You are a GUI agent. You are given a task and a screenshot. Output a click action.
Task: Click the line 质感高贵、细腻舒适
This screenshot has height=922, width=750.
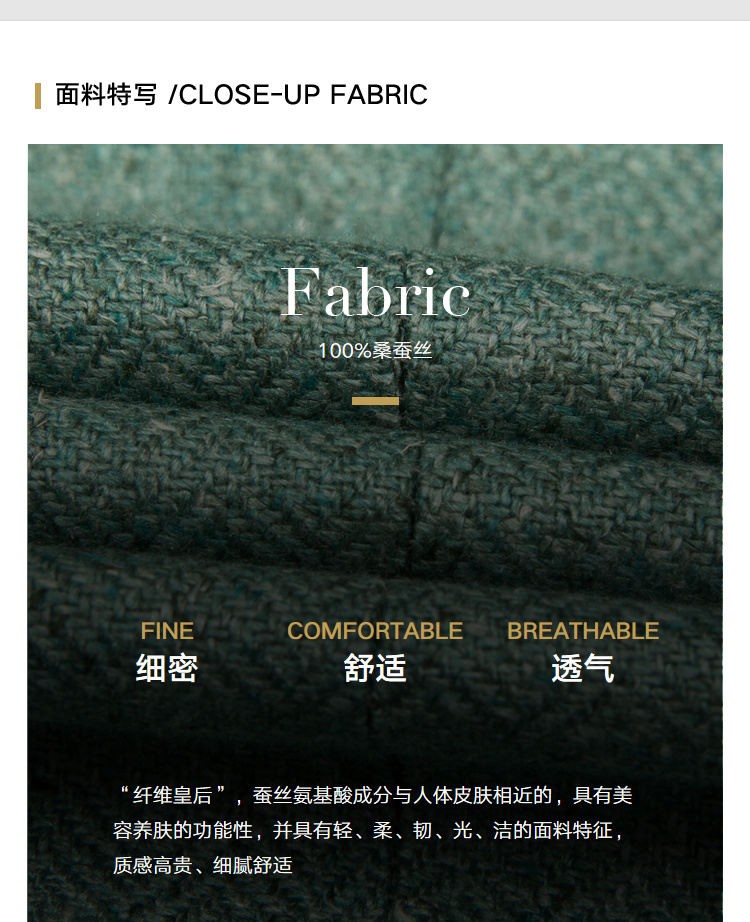click(203, 865)
